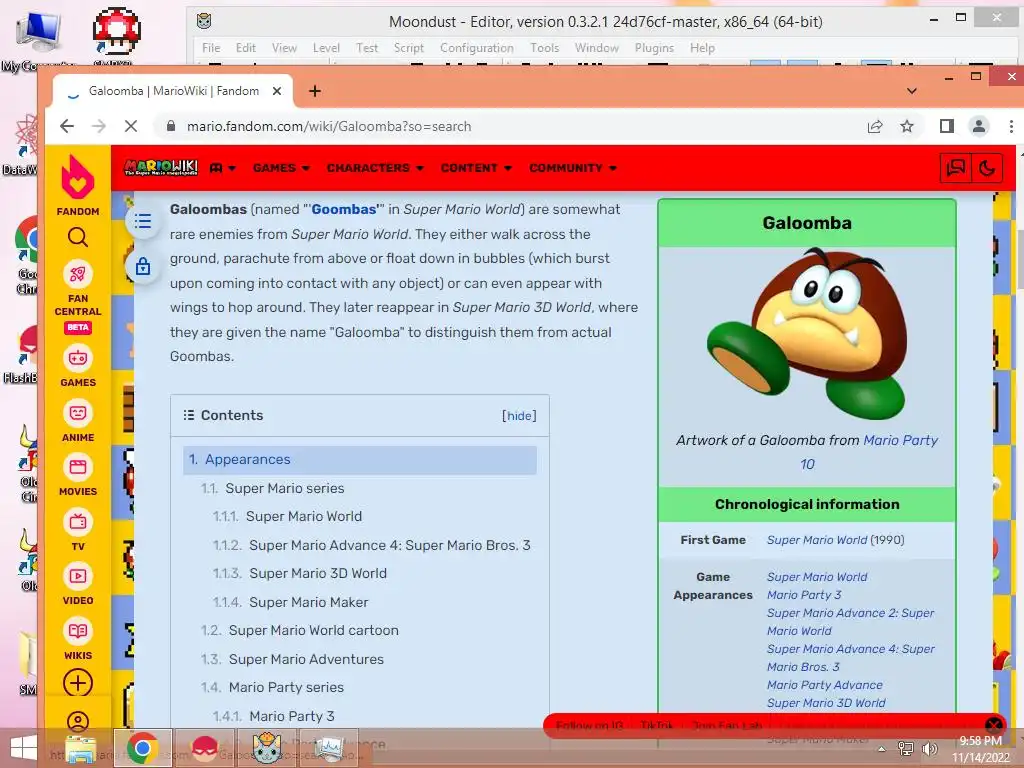Screen dimensions: 1024x768
Task: Click the share page icon in address bar
Action: (x=875, y=127)
